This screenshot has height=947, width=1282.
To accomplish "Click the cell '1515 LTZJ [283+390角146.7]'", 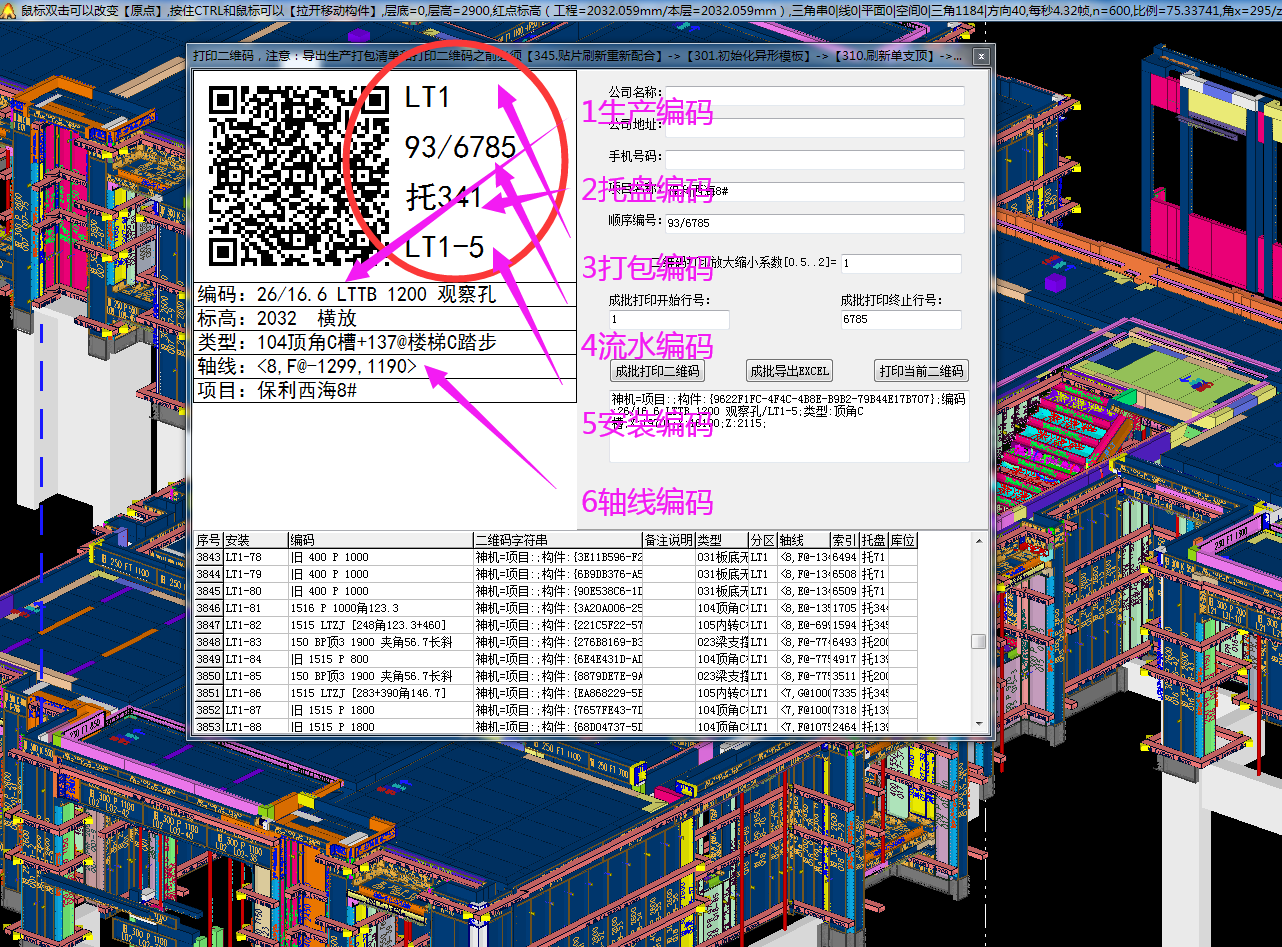I will coord(380,693).
